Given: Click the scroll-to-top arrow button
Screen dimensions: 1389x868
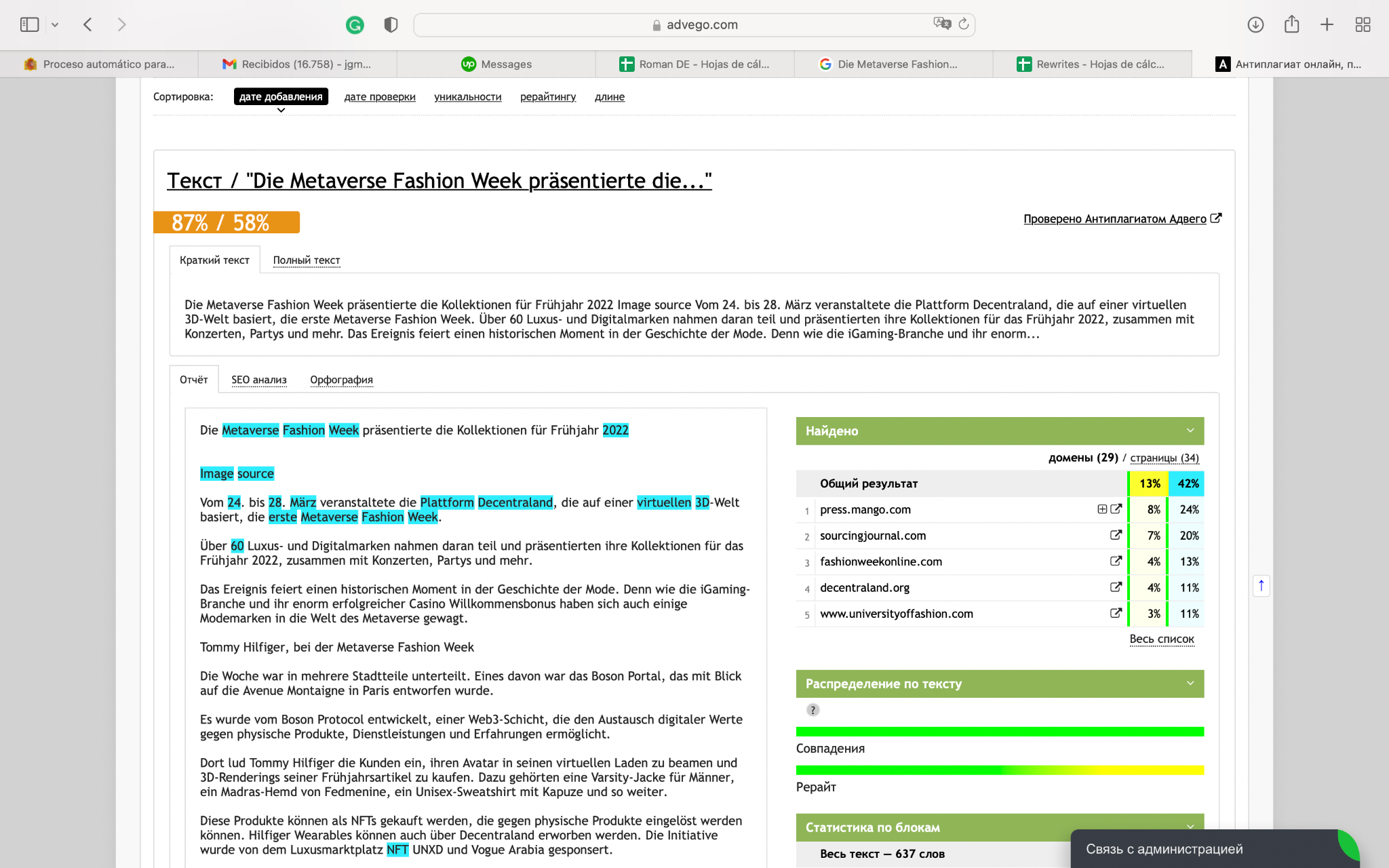Looking at the screenshot, I should 1261,585.
